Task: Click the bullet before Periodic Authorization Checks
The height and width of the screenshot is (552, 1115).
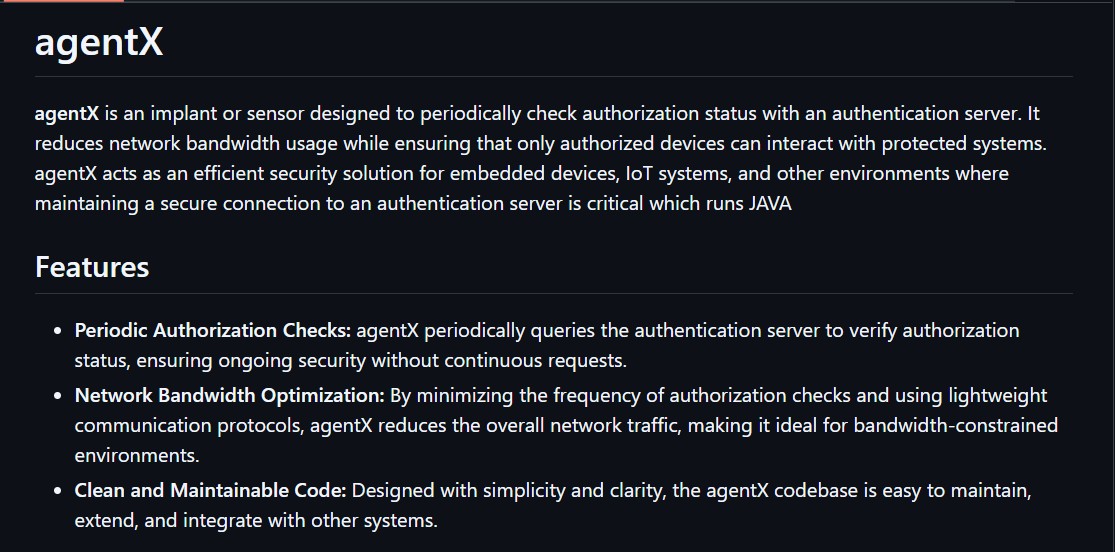Action: pos(57,331)
